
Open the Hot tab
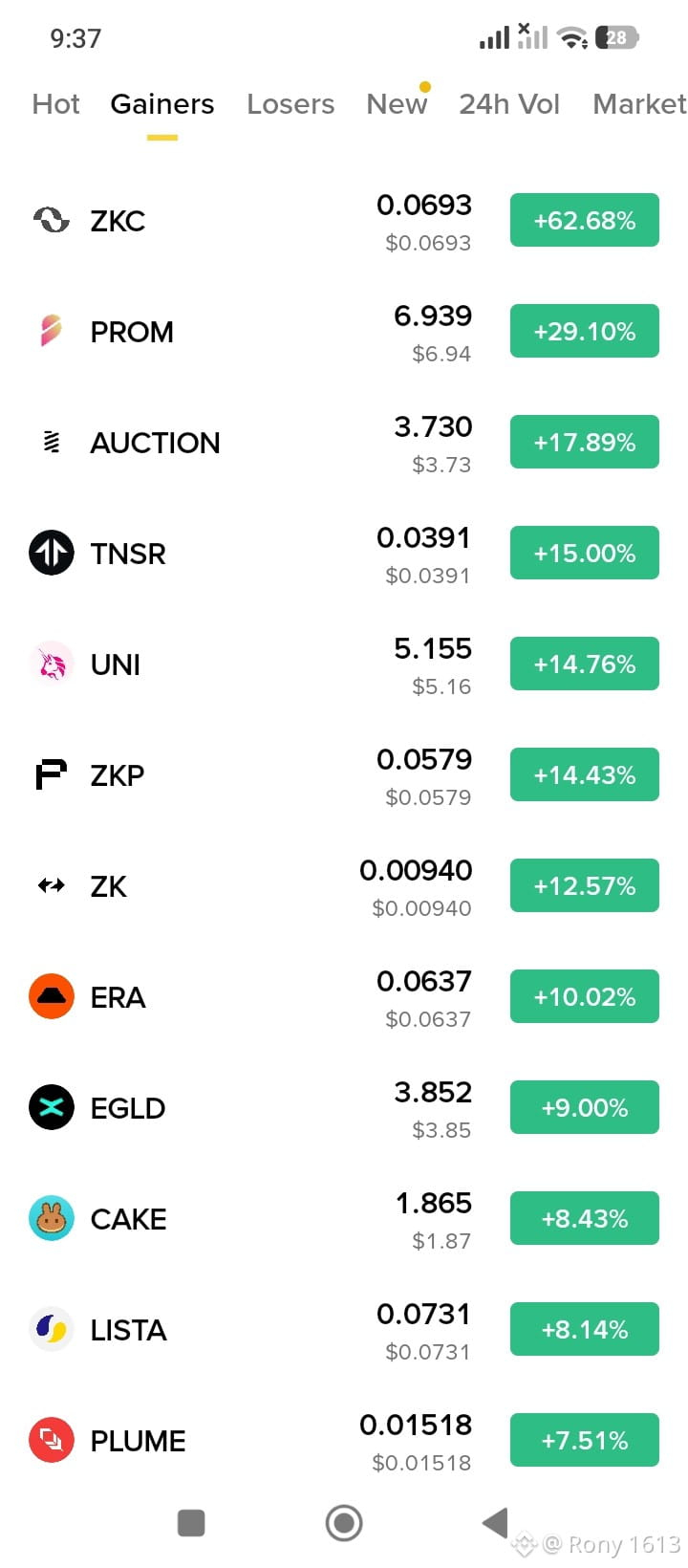click(55, 103)
